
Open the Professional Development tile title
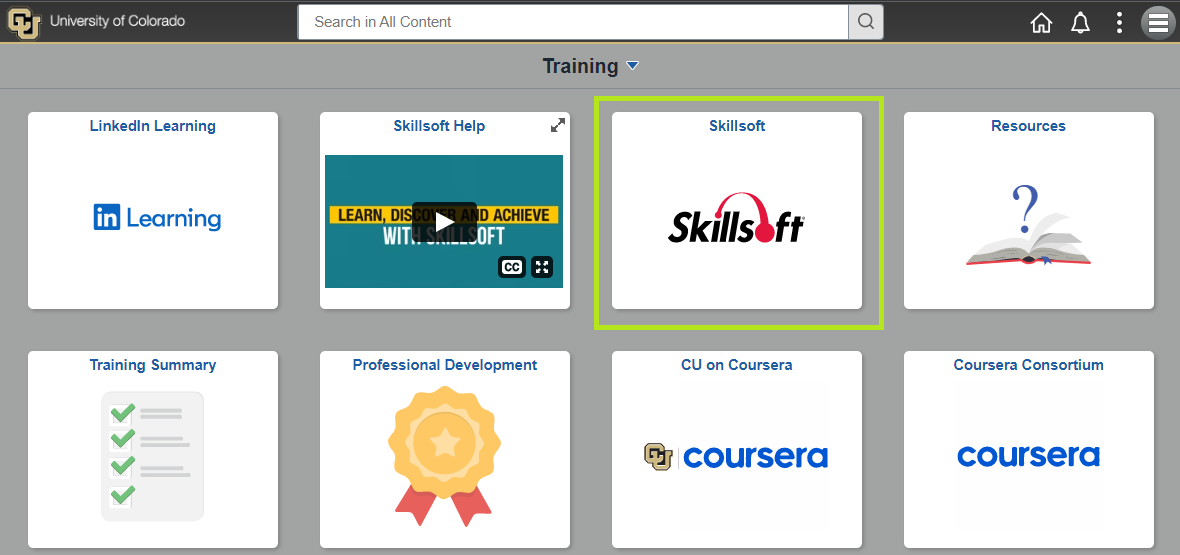click(445, 364)
